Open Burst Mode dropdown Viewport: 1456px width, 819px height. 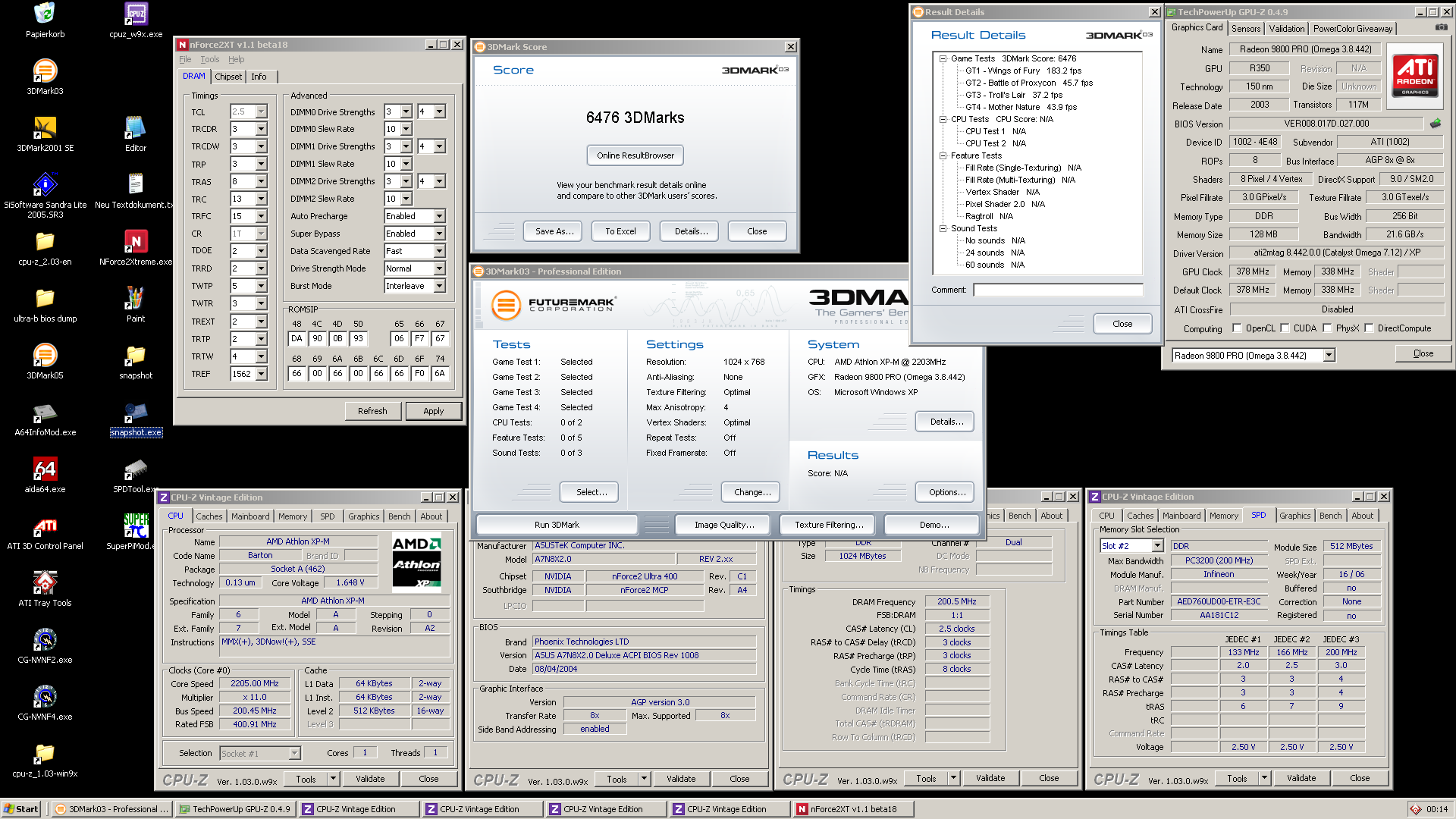439,286
